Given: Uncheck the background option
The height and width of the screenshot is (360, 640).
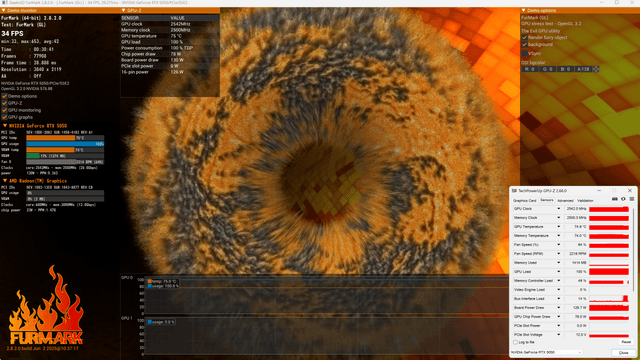Looking at the screenshot, I should pos(524,44).
